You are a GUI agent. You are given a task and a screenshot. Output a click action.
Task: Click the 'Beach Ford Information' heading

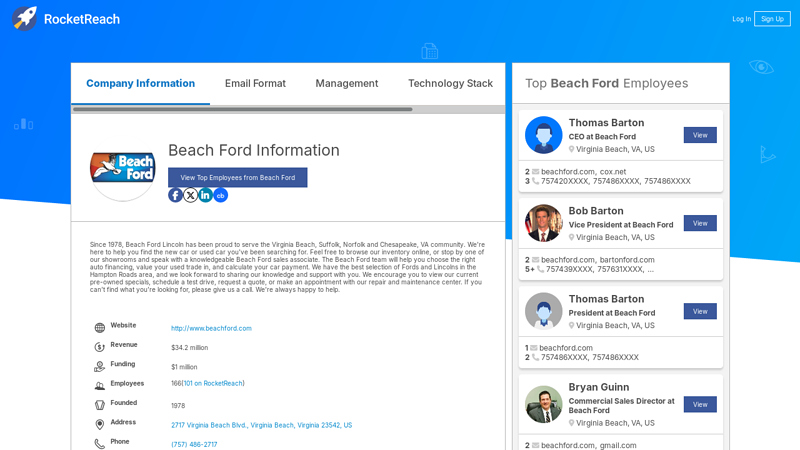coord(254,150)
